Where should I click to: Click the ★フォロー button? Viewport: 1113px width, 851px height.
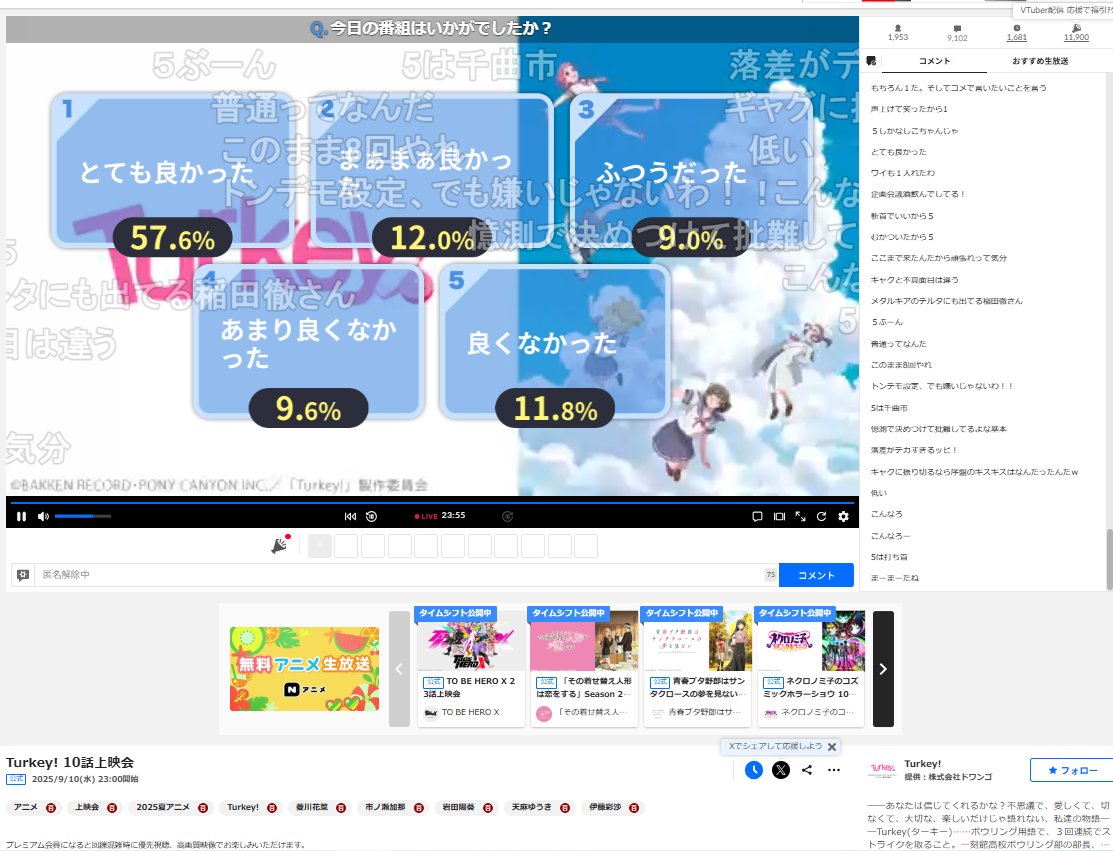click(1072, 770)
